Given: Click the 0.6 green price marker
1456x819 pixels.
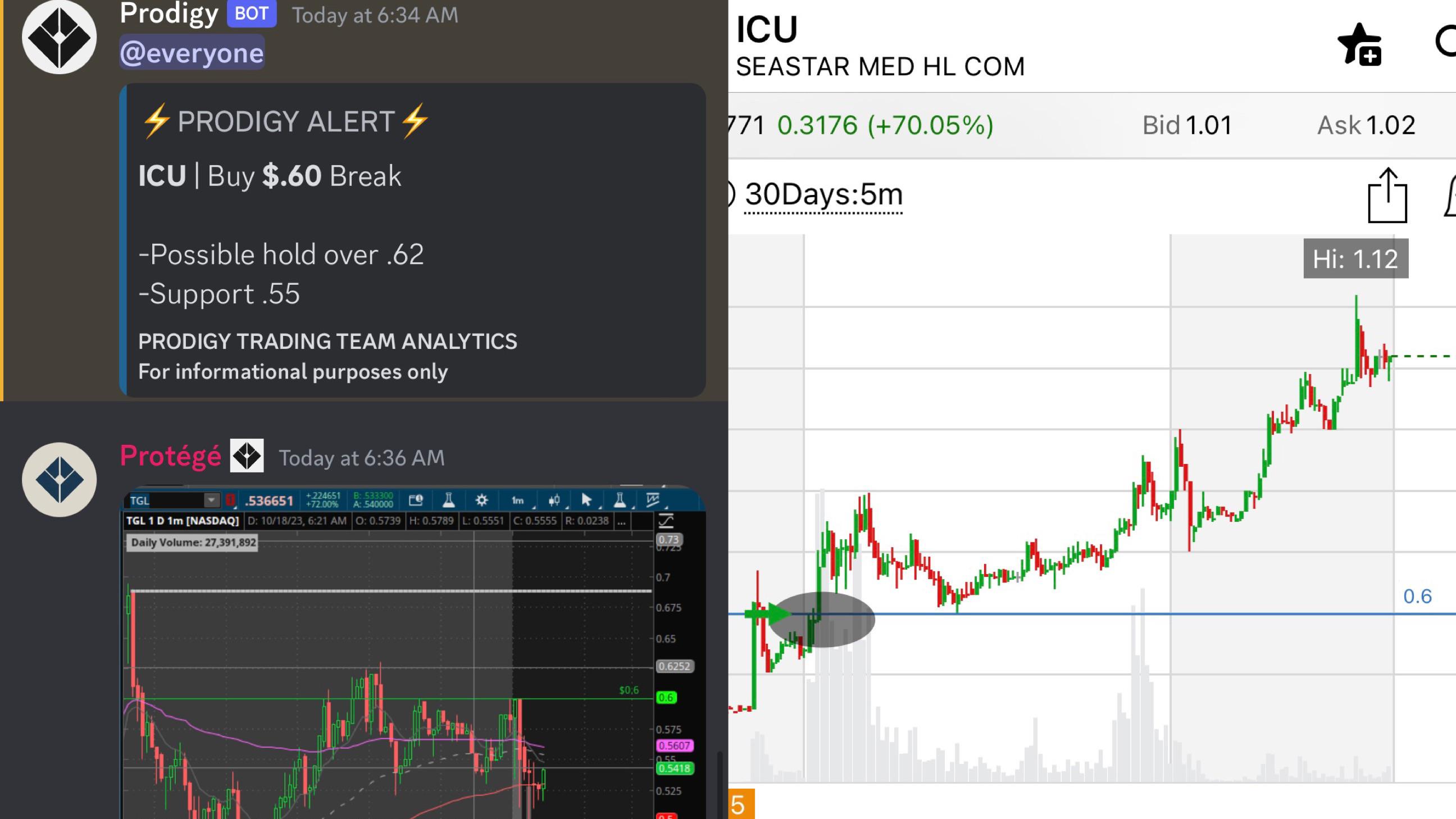Looking at the screenshot, I should 666,698.
